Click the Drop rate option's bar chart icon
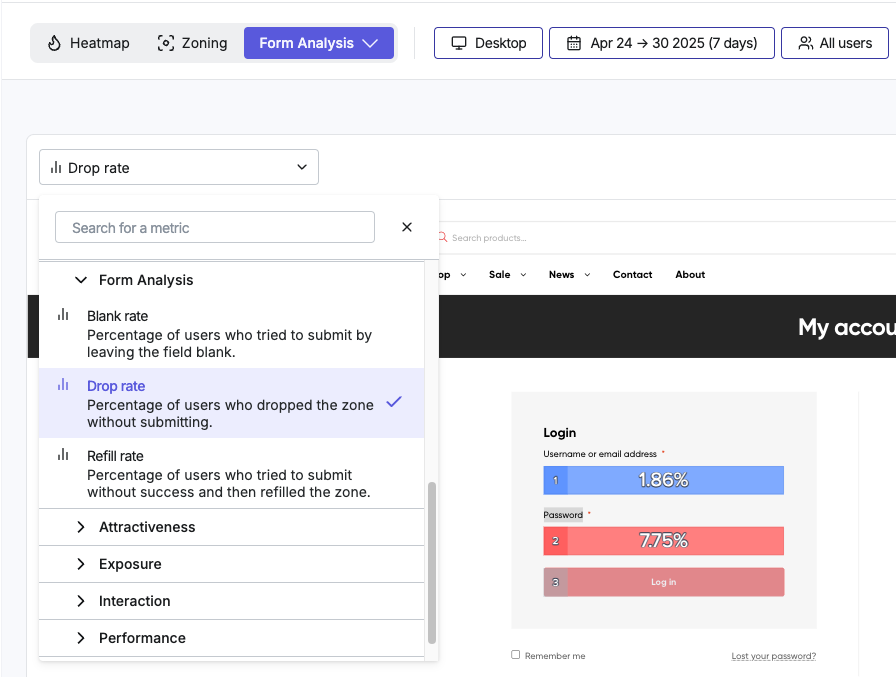The height and width of the screenshot is (677, 896). coord(63,385)
